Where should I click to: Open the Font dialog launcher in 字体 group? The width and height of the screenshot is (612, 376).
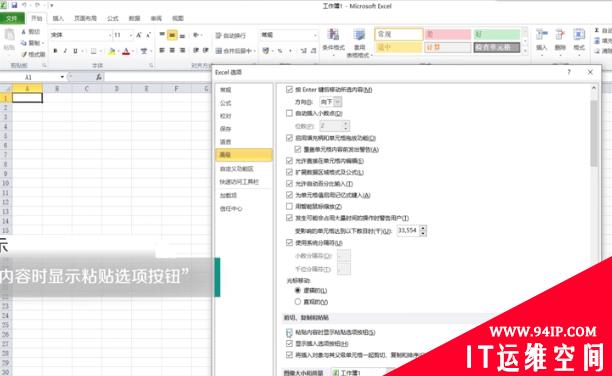click(x=151, y=65)
